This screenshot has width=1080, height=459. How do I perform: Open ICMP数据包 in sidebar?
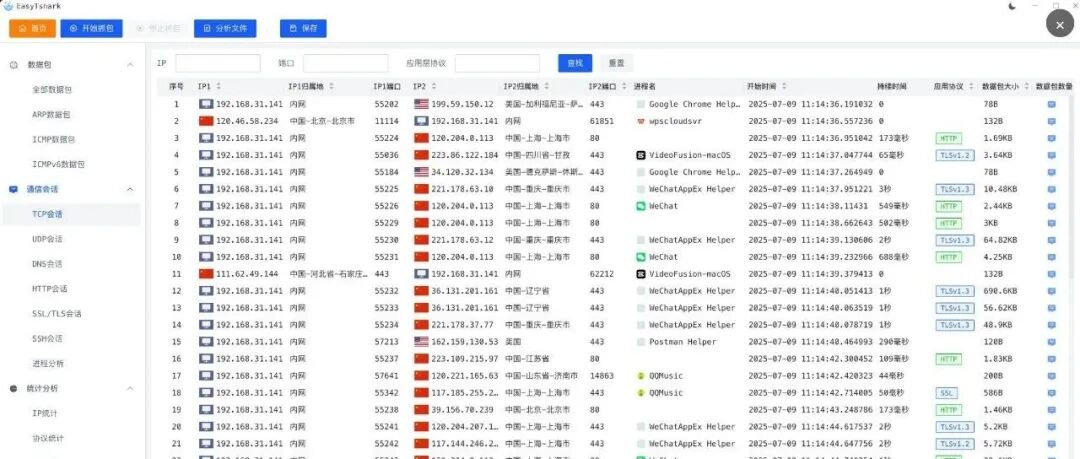(54, 139)
